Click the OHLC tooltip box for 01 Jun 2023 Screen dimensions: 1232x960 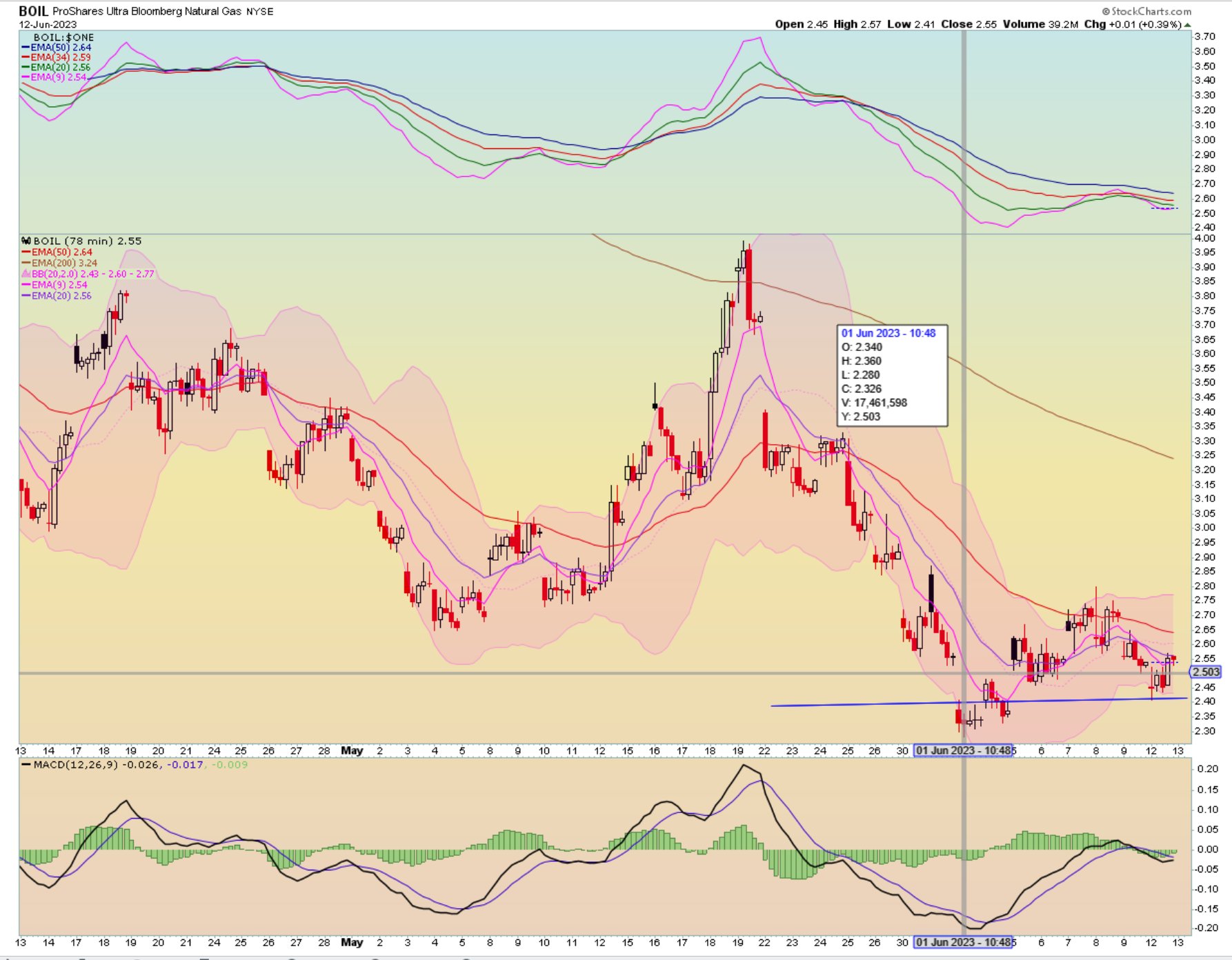[892, 375]
